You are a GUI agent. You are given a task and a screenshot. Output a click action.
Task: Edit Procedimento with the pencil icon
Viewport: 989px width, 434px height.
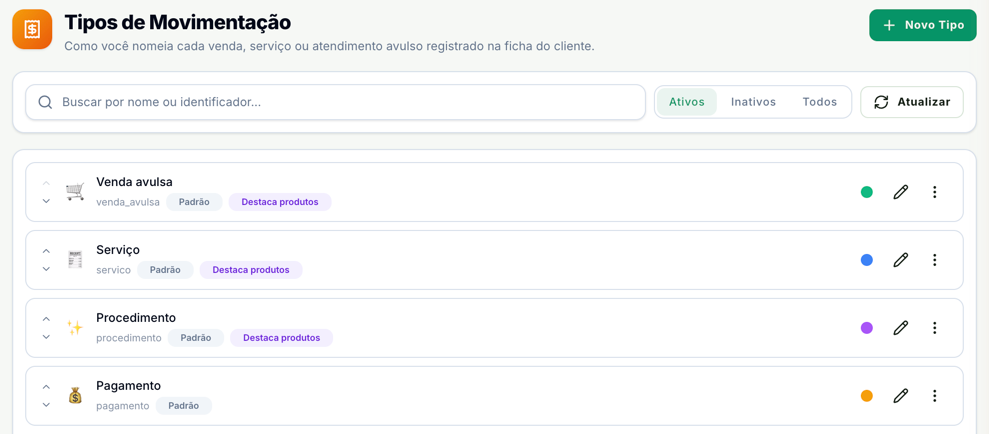(901, 328)
